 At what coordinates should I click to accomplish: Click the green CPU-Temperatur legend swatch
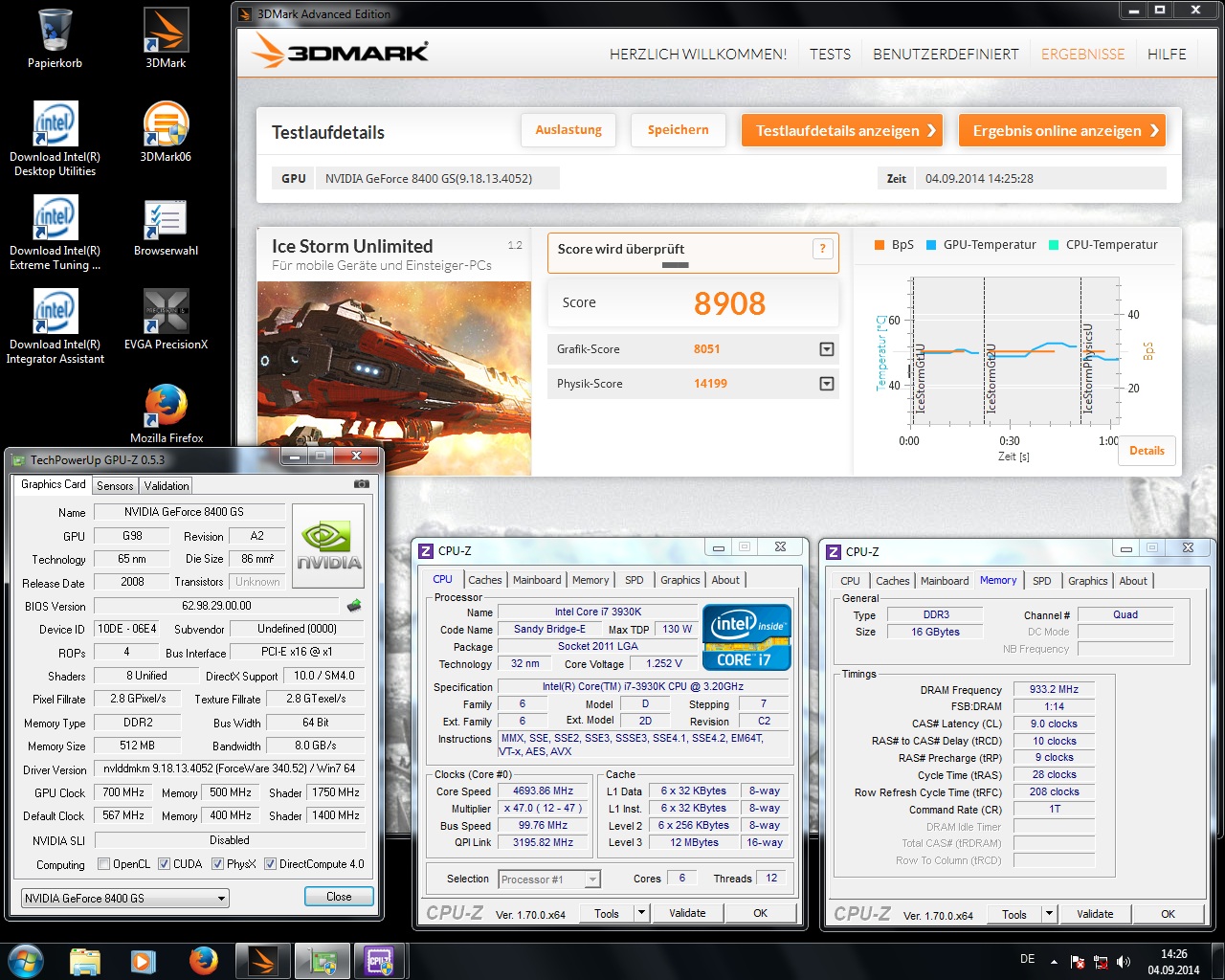coord(1054,245)
